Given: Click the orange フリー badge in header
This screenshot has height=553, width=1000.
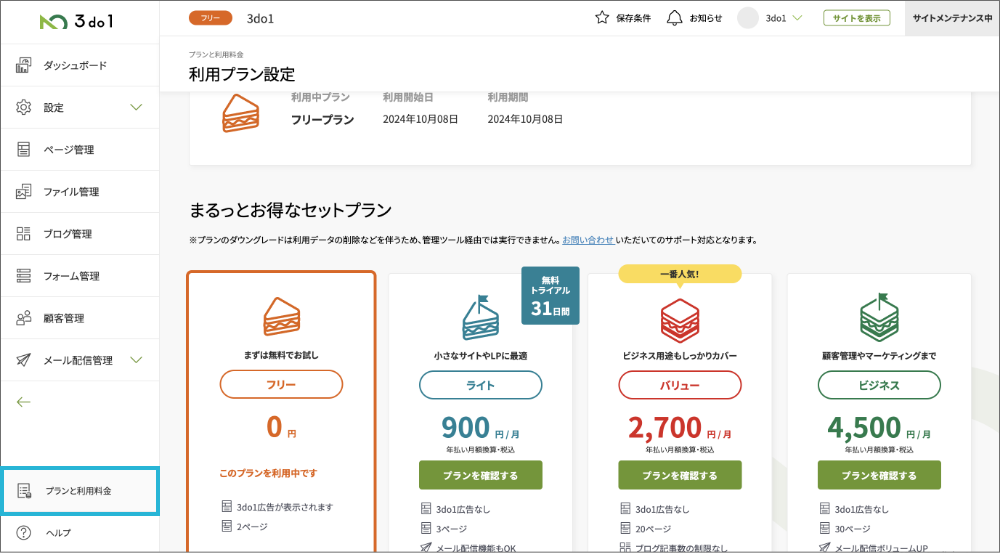Looking at the screenshot, I should coord(210,18).
